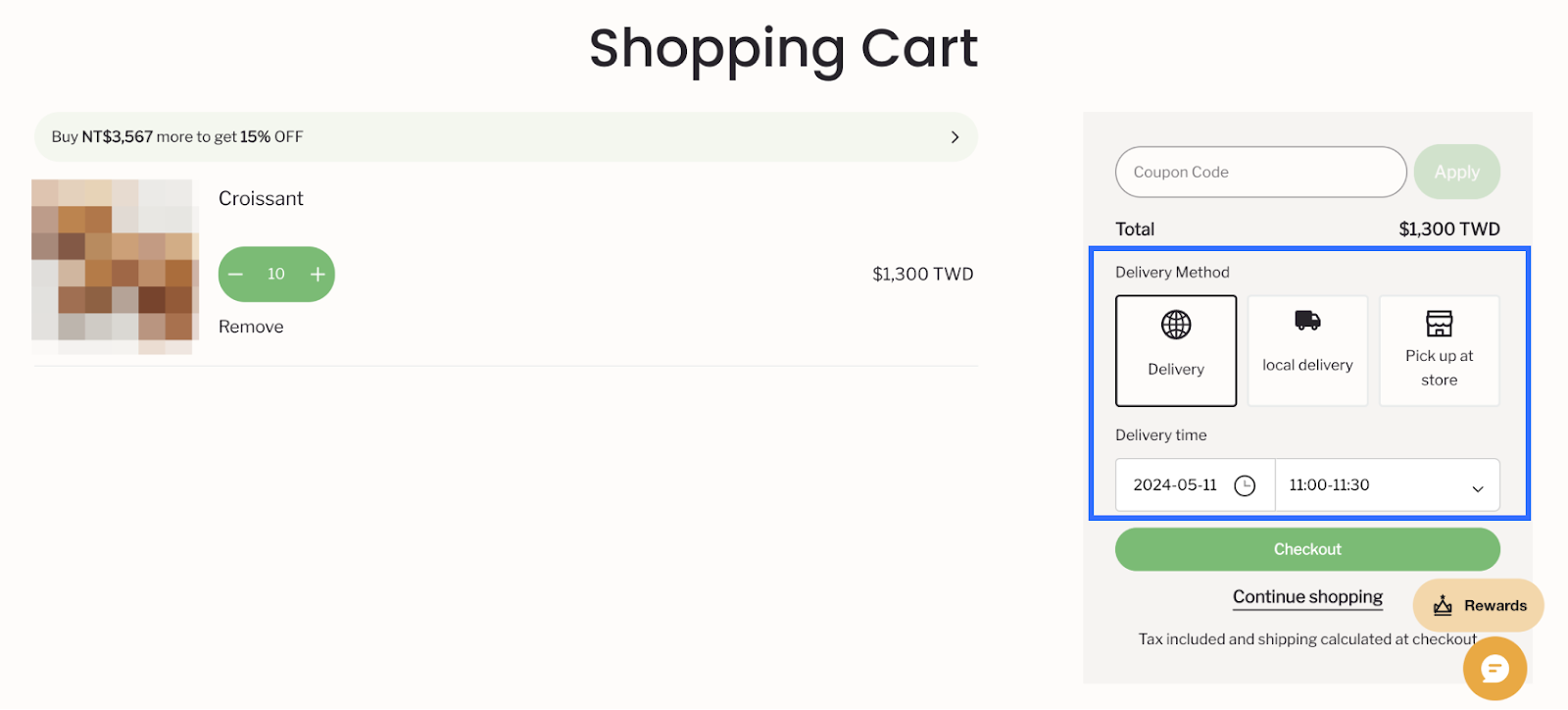Click the truck local delivery icon
This screenshot has width=1568, height=710.
click(1307, 321)
